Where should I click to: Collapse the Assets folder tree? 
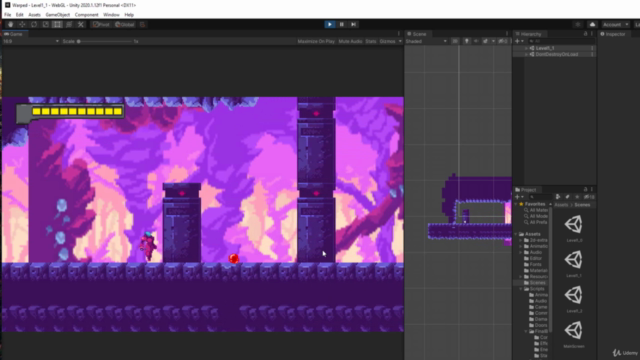click(x=516, y=234)
